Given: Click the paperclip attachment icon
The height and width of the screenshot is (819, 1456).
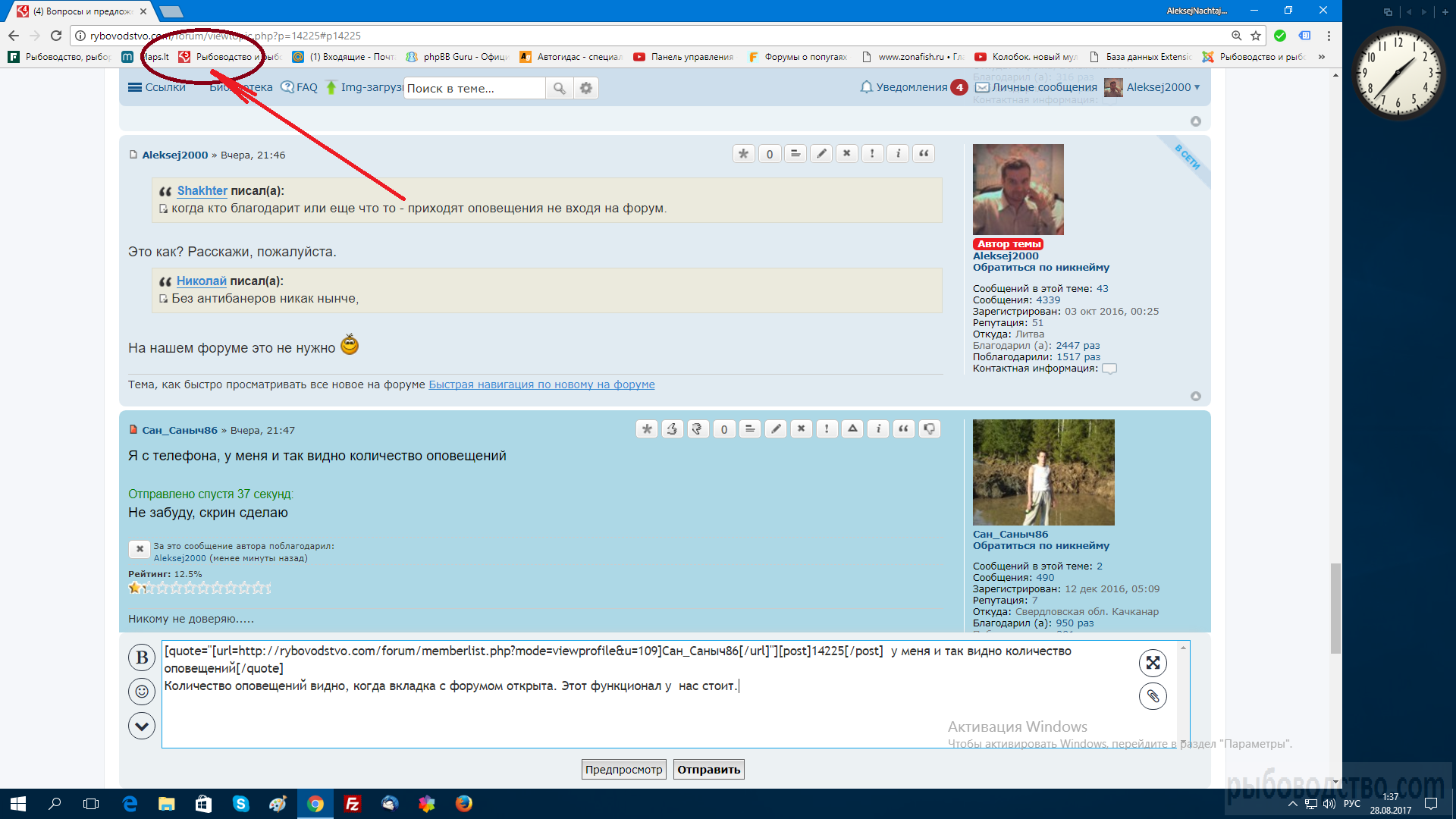Looking at the screenshot, I should click(1153, 696).
